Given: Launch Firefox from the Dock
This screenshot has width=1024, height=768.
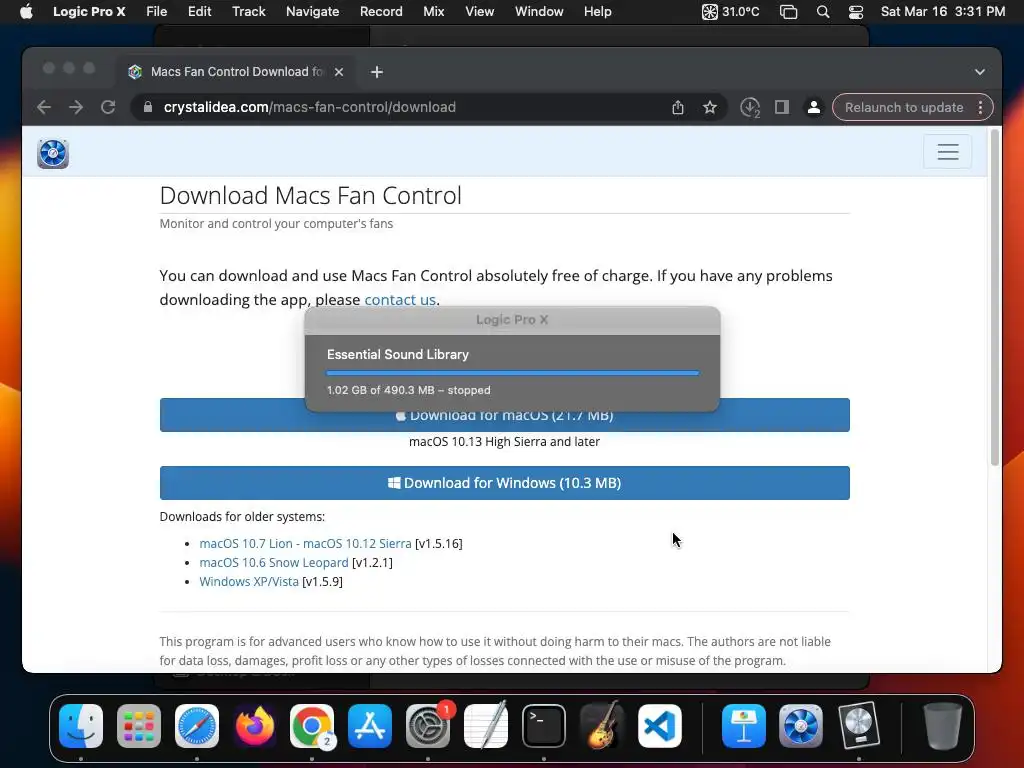Looking at the screenshot, I should tap(255, 726).
